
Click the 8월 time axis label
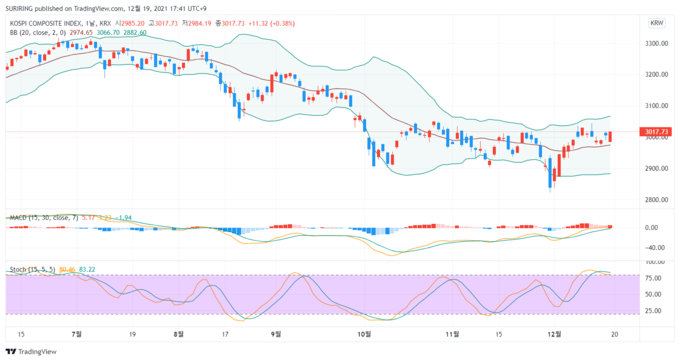coord(178,334)
